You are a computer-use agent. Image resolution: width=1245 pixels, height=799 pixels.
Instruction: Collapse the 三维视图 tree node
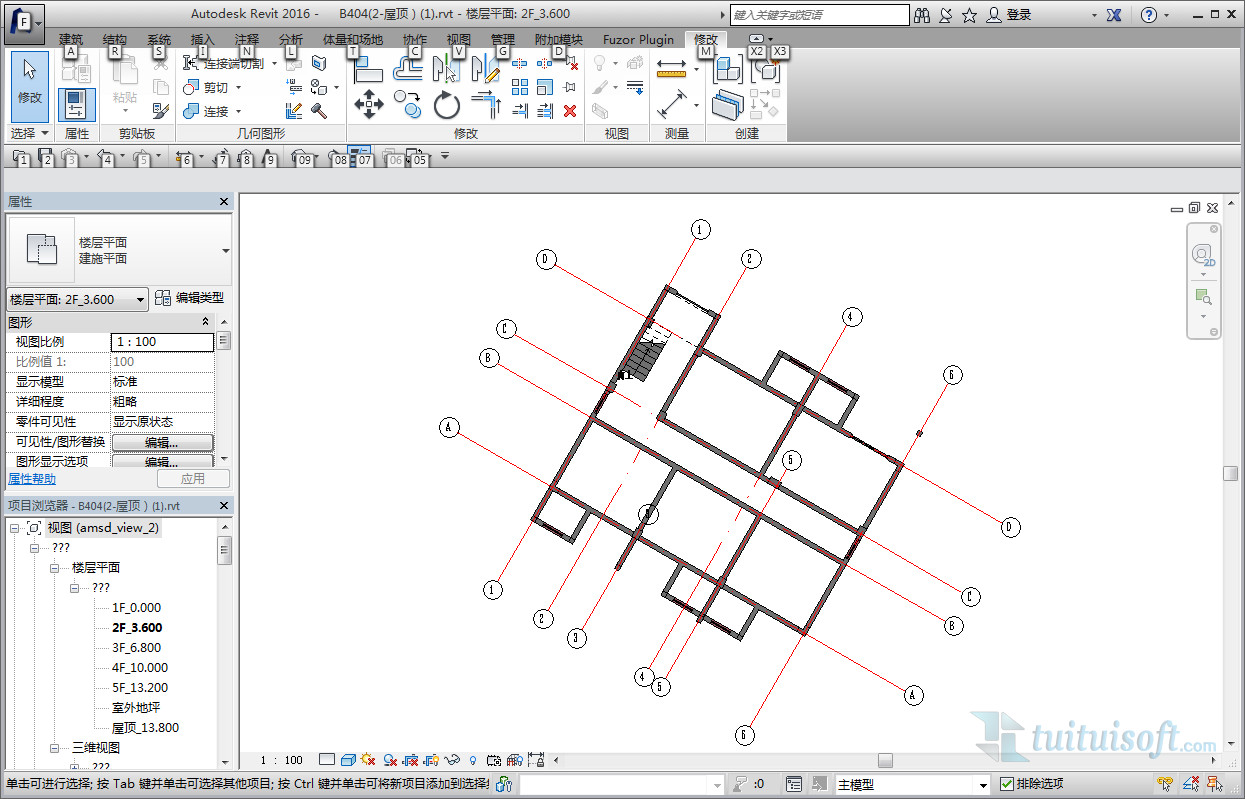(x=57, y=748)
